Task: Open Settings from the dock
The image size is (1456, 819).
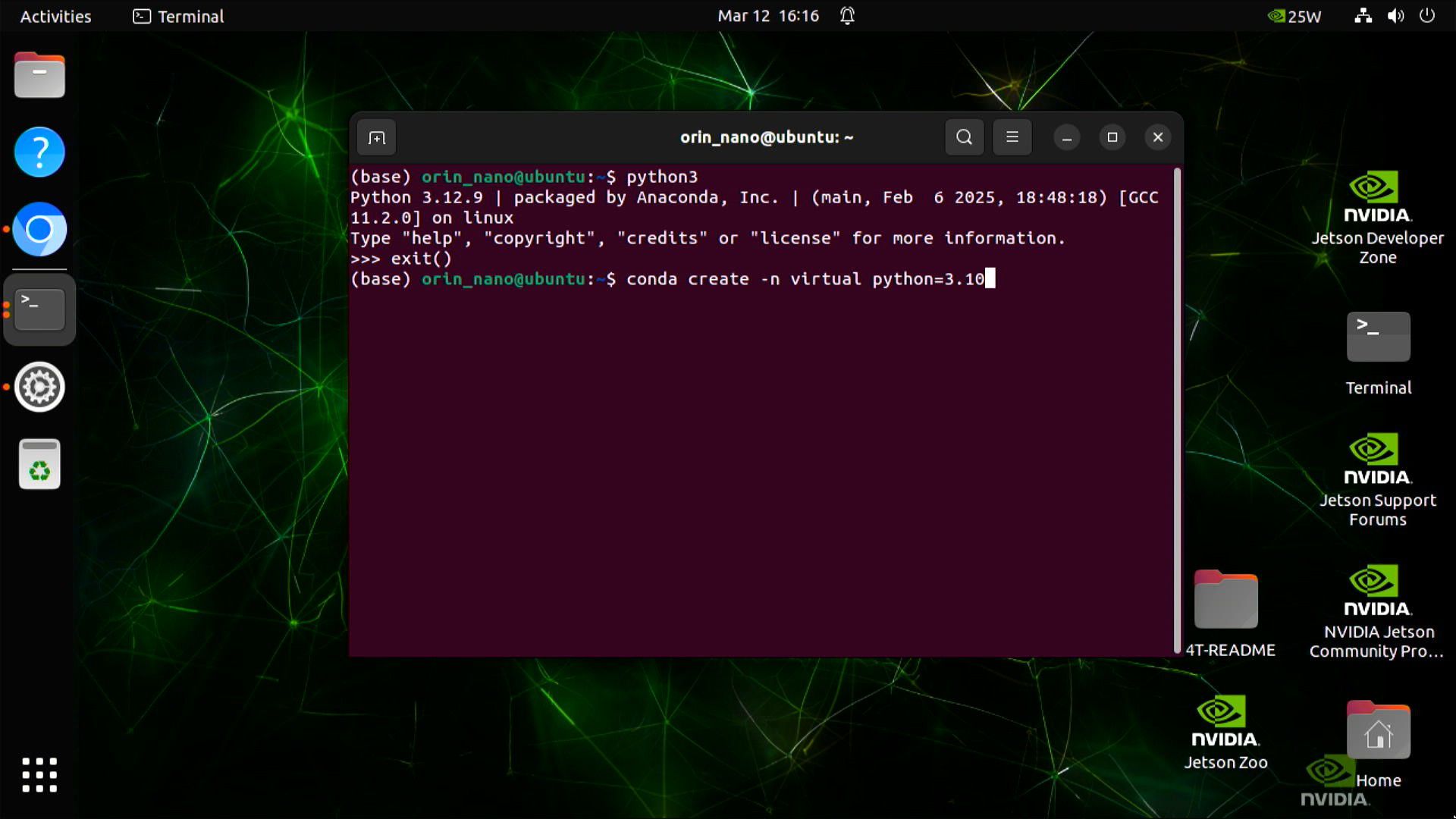Action: point(39,387)
